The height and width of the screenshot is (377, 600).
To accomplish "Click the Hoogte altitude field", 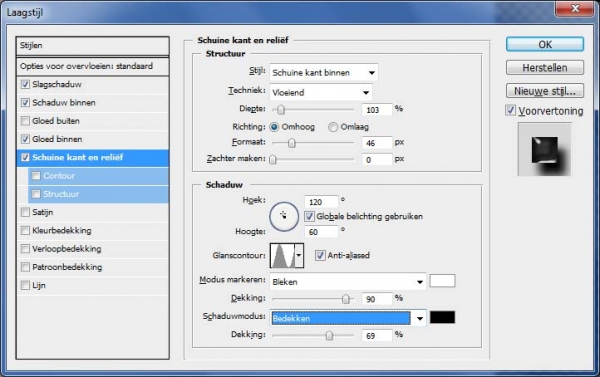I will click(321, 232).
